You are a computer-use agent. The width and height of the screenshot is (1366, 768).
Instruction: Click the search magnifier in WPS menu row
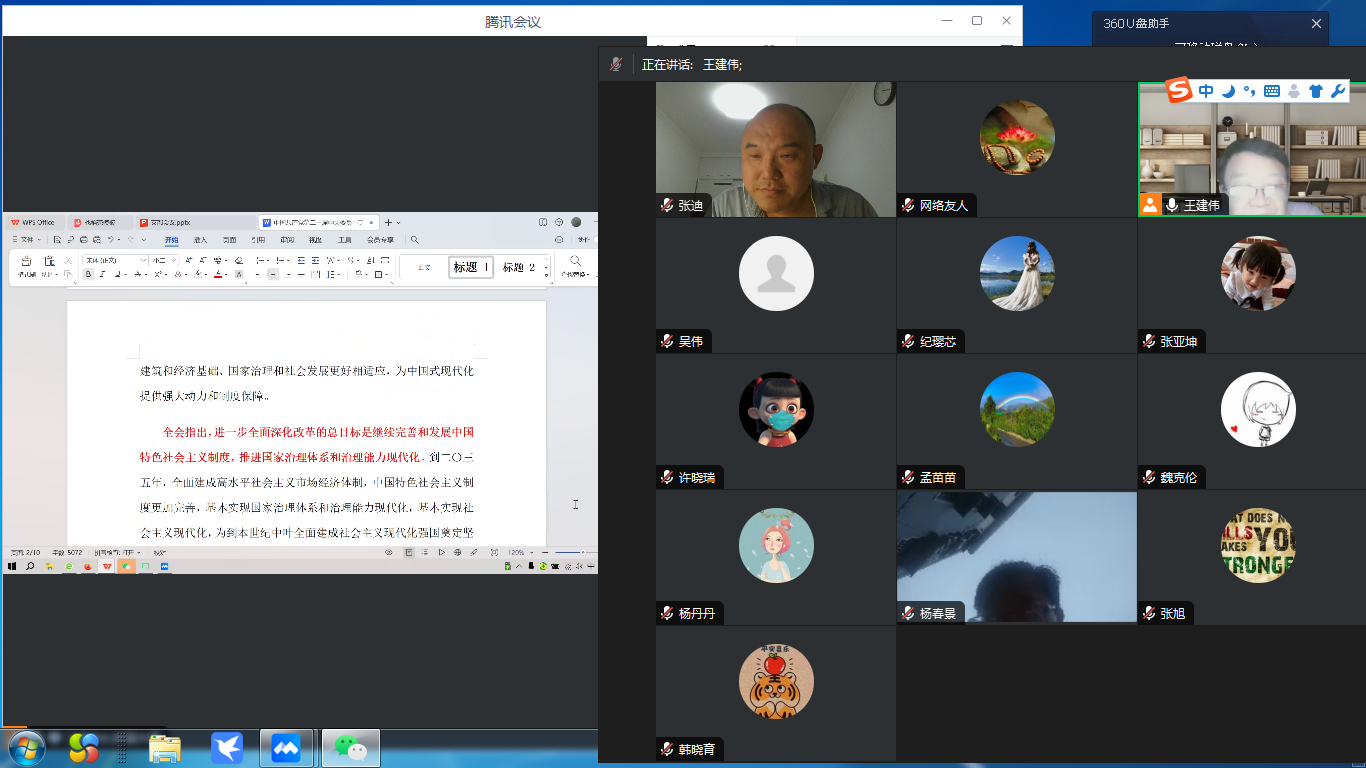(x=415, y=240)
